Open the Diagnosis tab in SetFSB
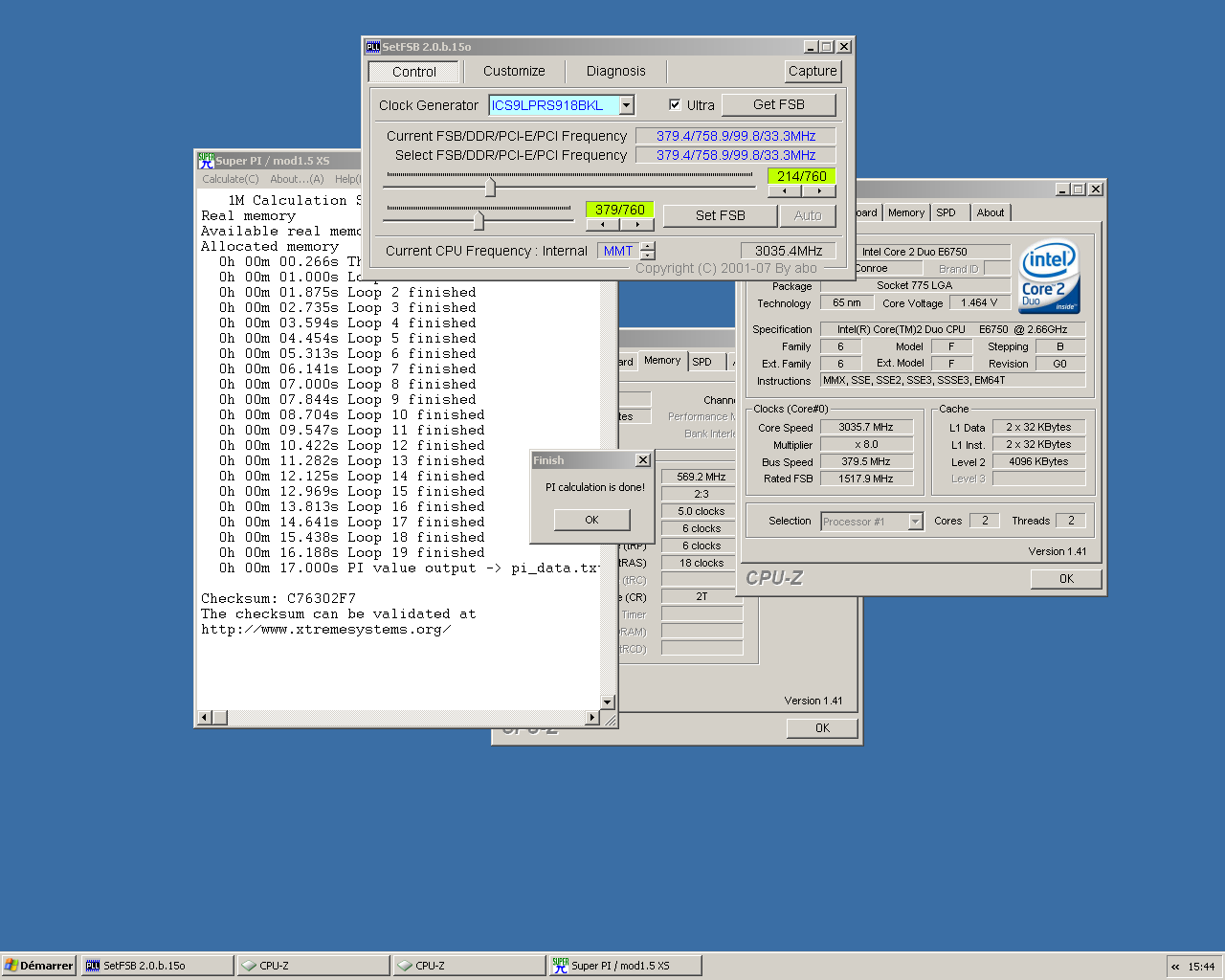The width and height of the screenshot is (1225, 980). click(x=616, y=71)
